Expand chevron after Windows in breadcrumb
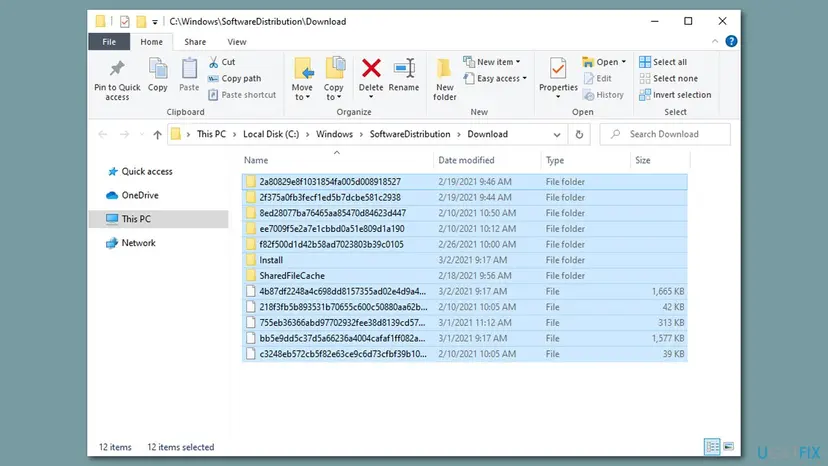 [361, 134]
